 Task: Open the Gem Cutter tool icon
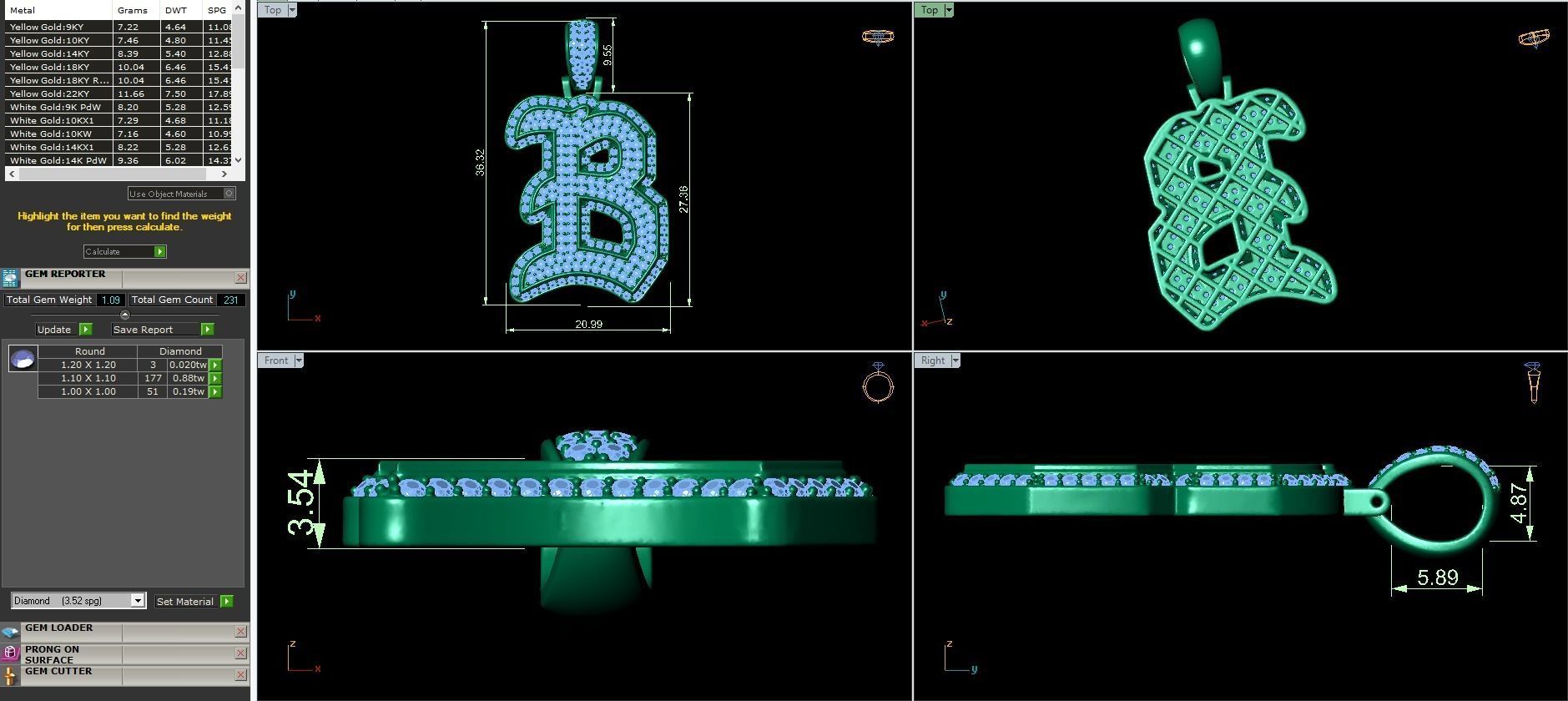pyautogui.click(x=10, y=675)
